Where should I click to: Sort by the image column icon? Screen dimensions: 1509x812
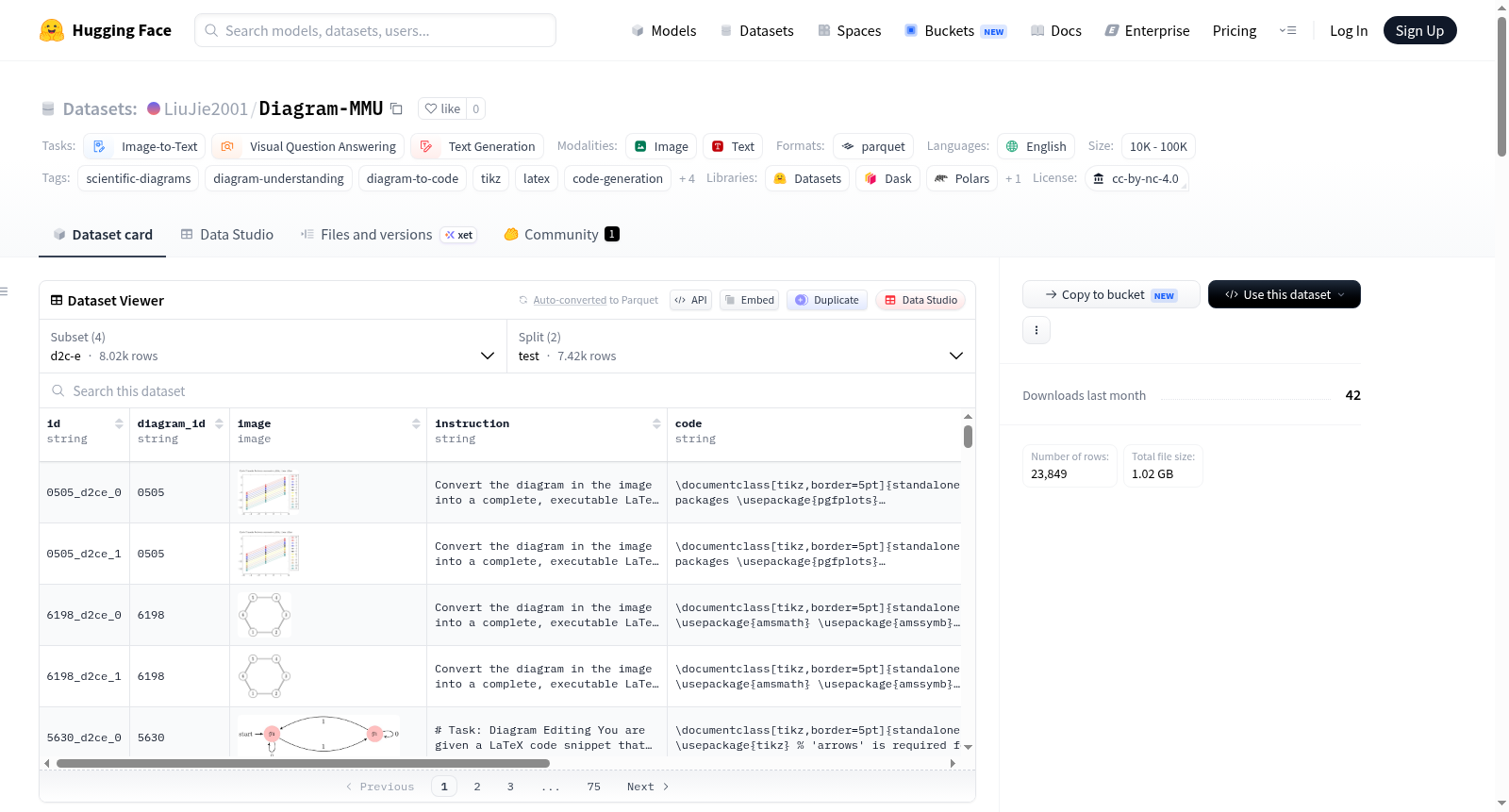(416, 423)
